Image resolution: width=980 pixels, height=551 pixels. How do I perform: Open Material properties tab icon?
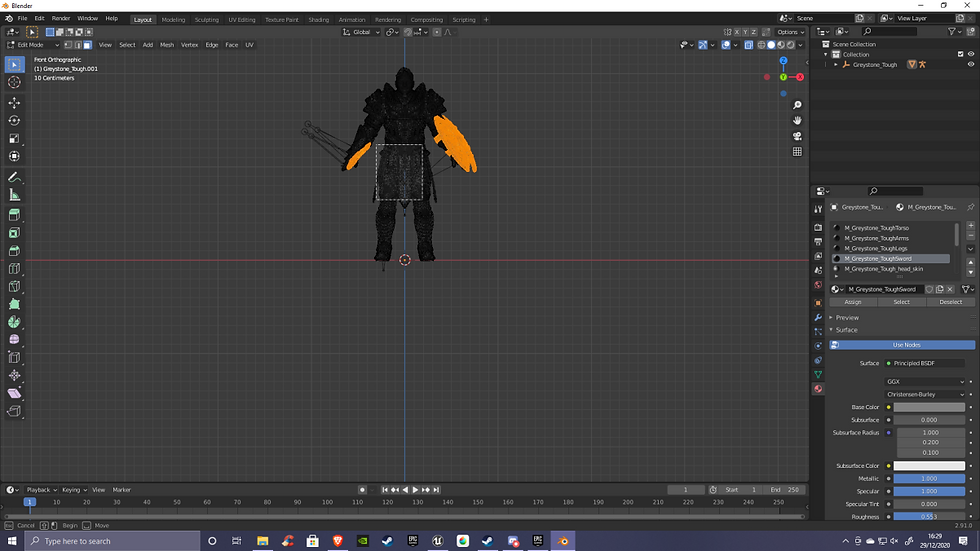[x=818, y=389]
